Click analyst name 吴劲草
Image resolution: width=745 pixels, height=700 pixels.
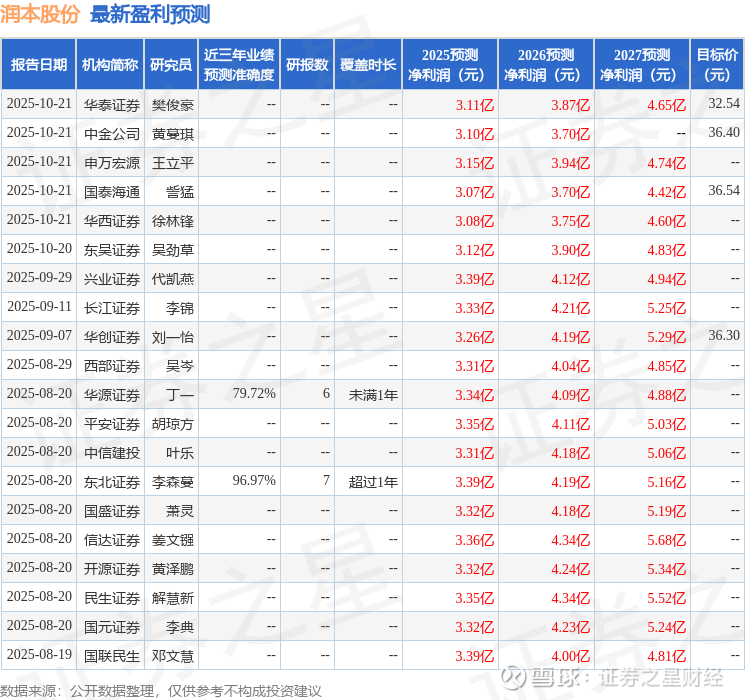172,250
